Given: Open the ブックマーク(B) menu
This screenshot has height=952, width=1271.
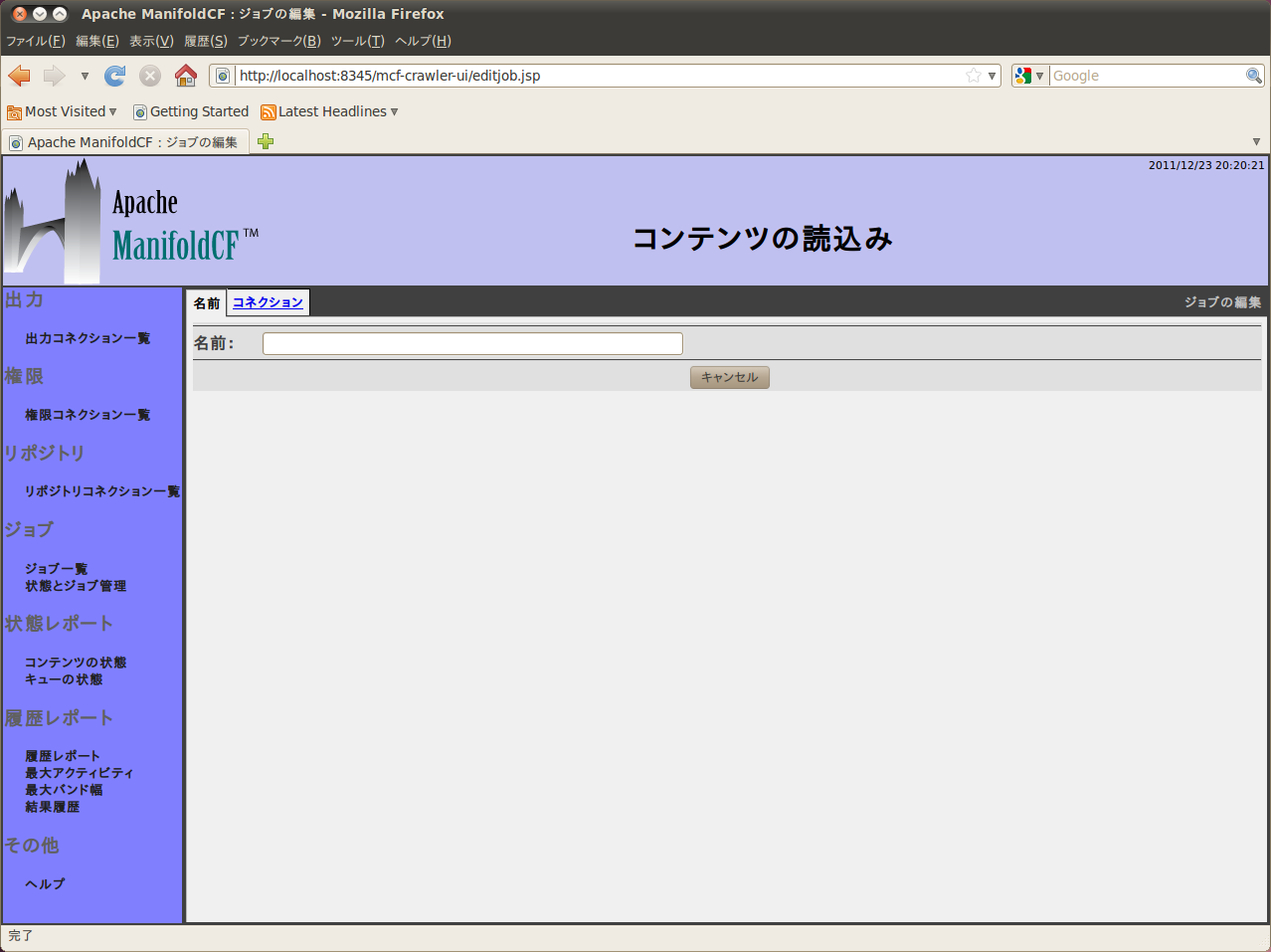Looking at the screenshot, I should tap(278, 41).
